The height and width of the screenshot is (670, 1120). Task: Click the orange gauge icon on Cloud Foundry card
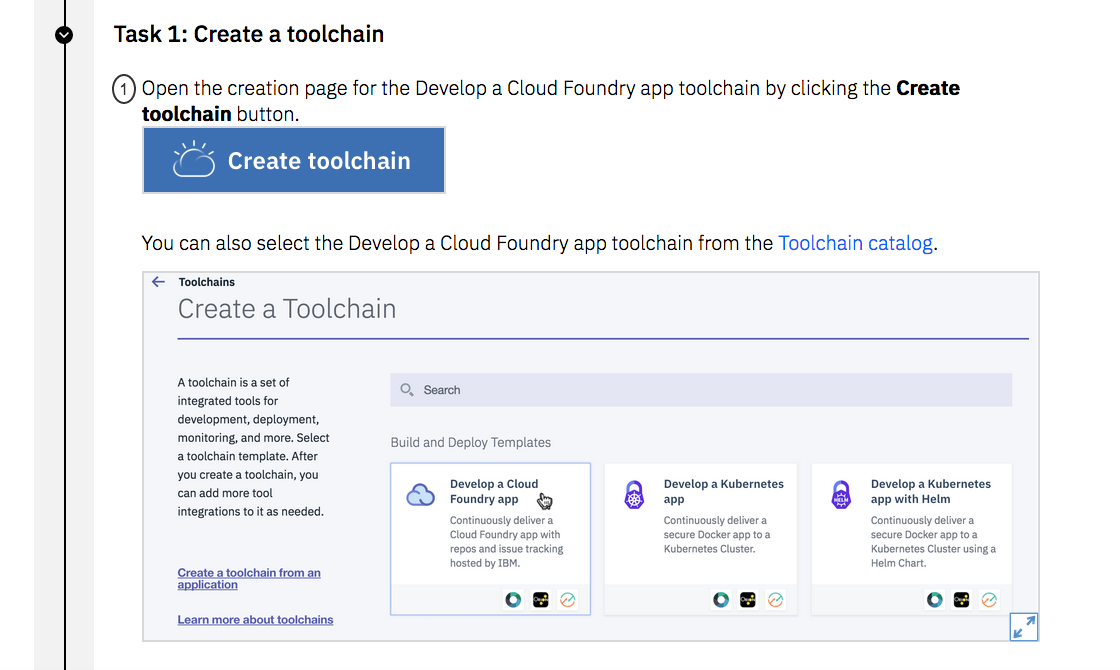(568, 600)
